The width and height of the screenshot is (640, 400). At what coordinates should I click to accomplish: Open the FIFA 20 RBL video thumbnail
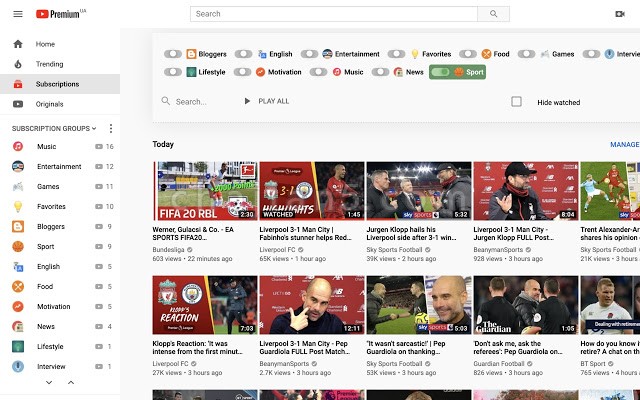click(x=205, y=191)
